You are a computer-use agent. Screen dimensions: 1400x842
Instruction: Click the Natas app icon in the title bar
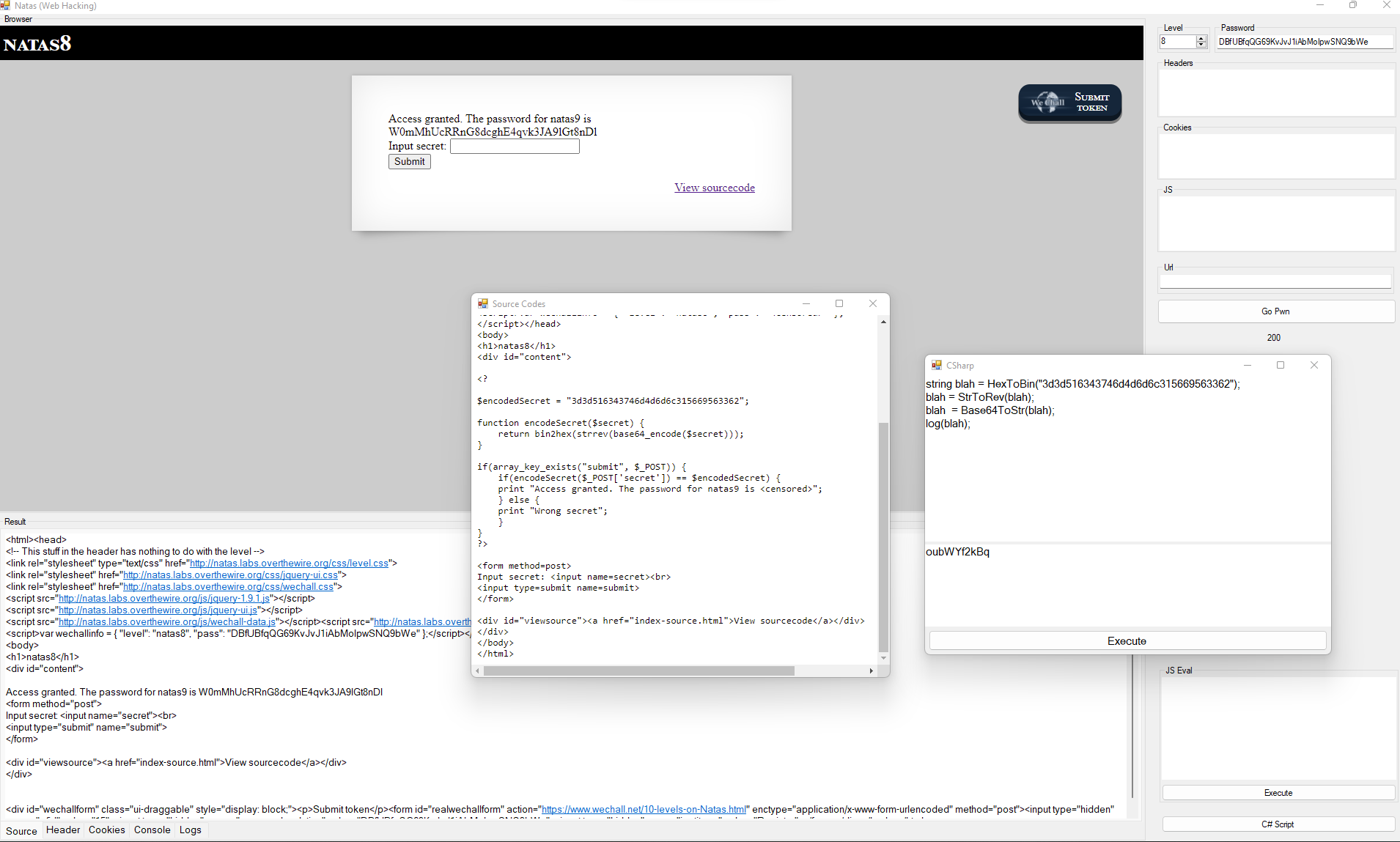click(x=6, y=5)
